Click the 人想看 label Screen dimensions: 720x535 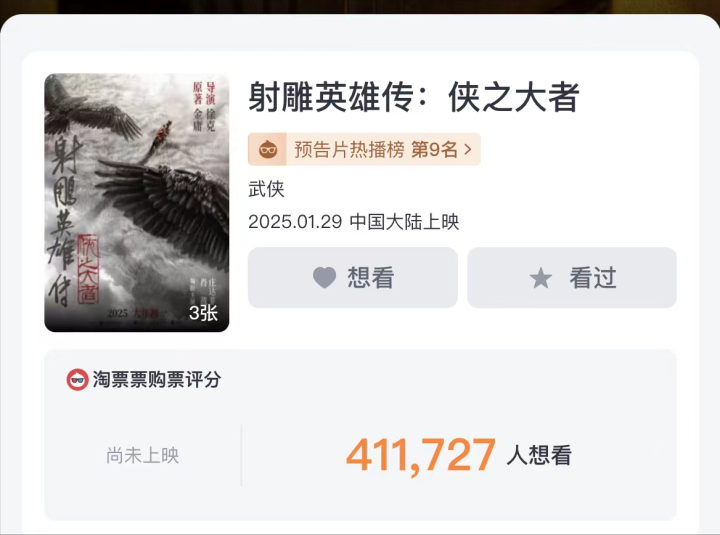539,455
